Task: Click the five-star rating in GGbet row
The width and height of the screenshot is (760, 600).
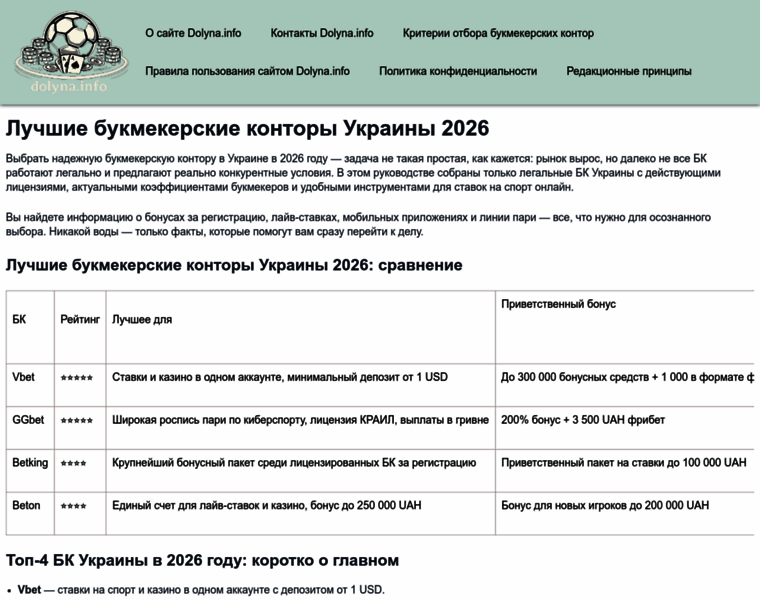Action: 77,421
